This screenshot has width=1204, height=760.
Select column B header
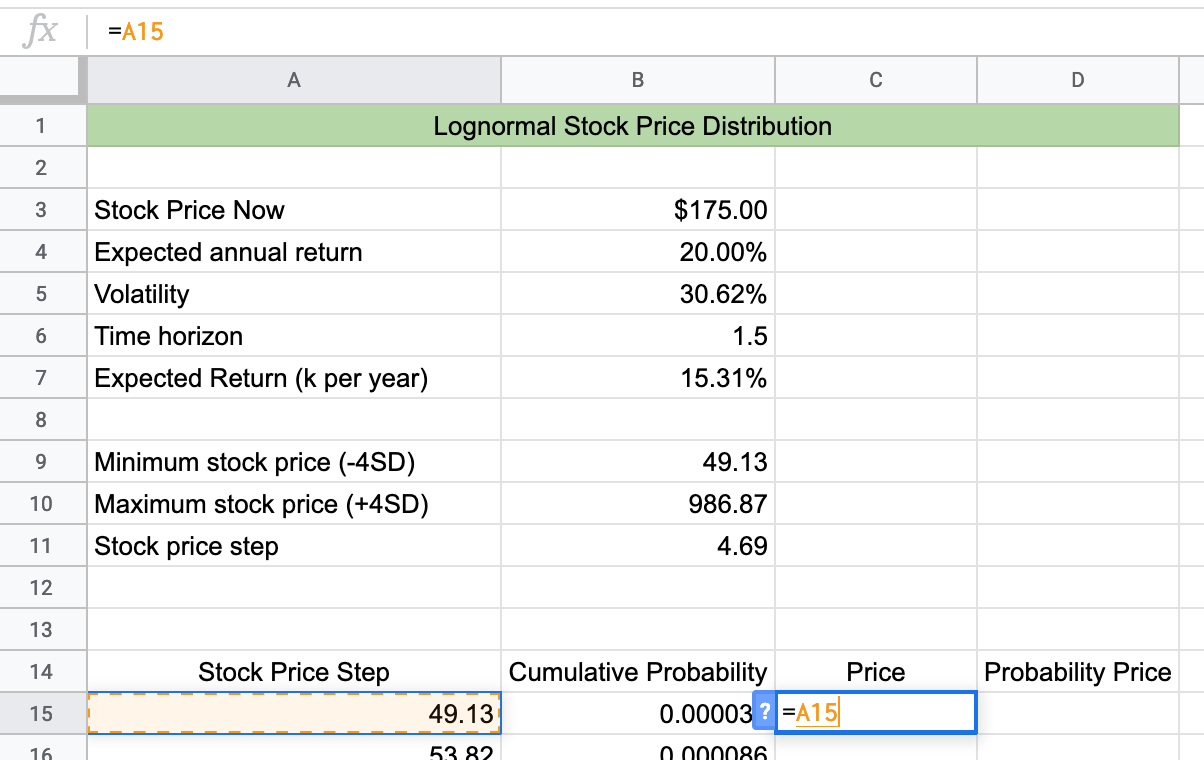(638, 80)
